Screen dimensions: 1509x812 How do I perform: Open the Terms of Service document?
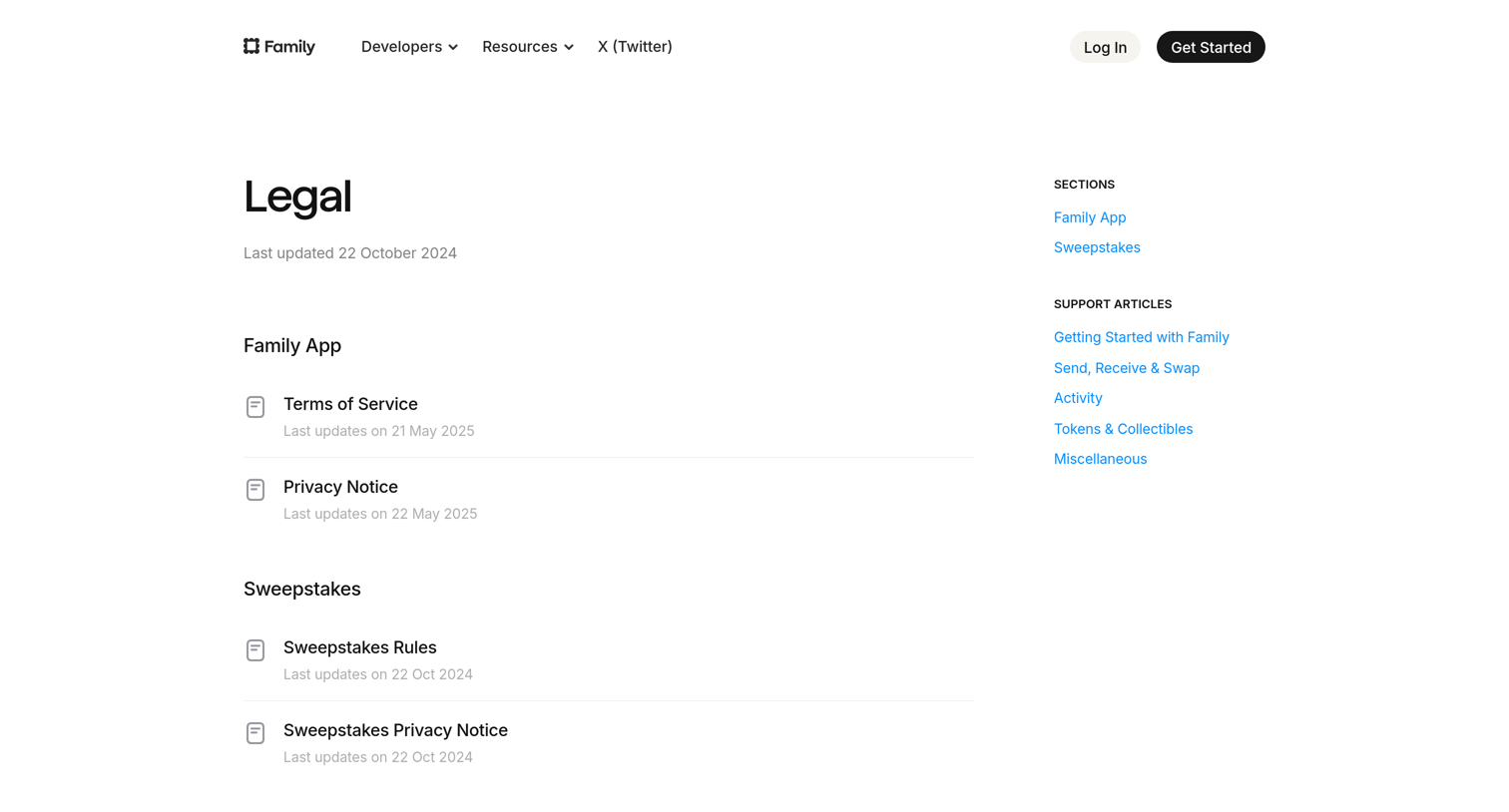coord(350,404)
